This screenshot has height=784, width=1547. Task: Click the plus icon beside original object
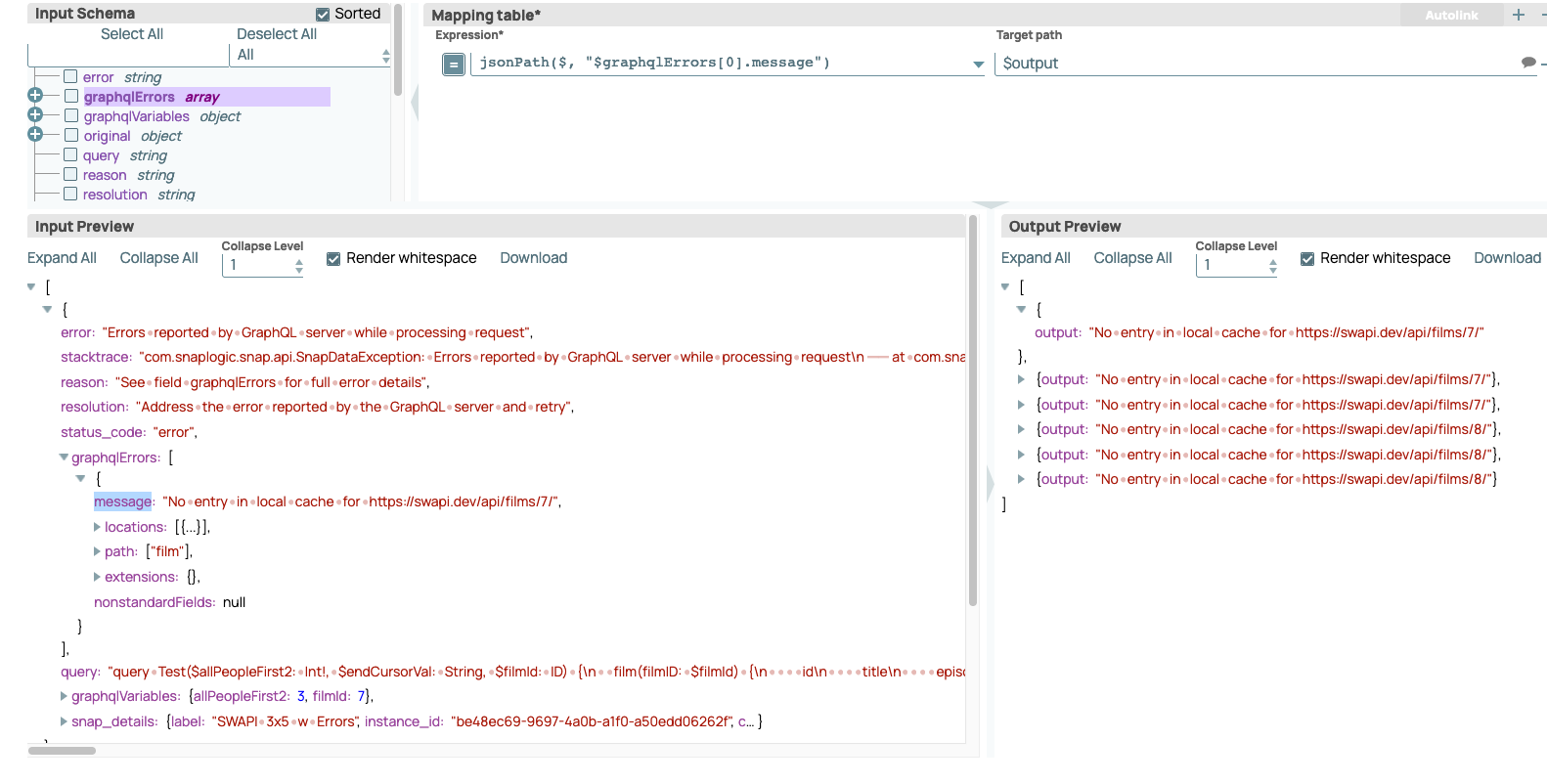35,135
